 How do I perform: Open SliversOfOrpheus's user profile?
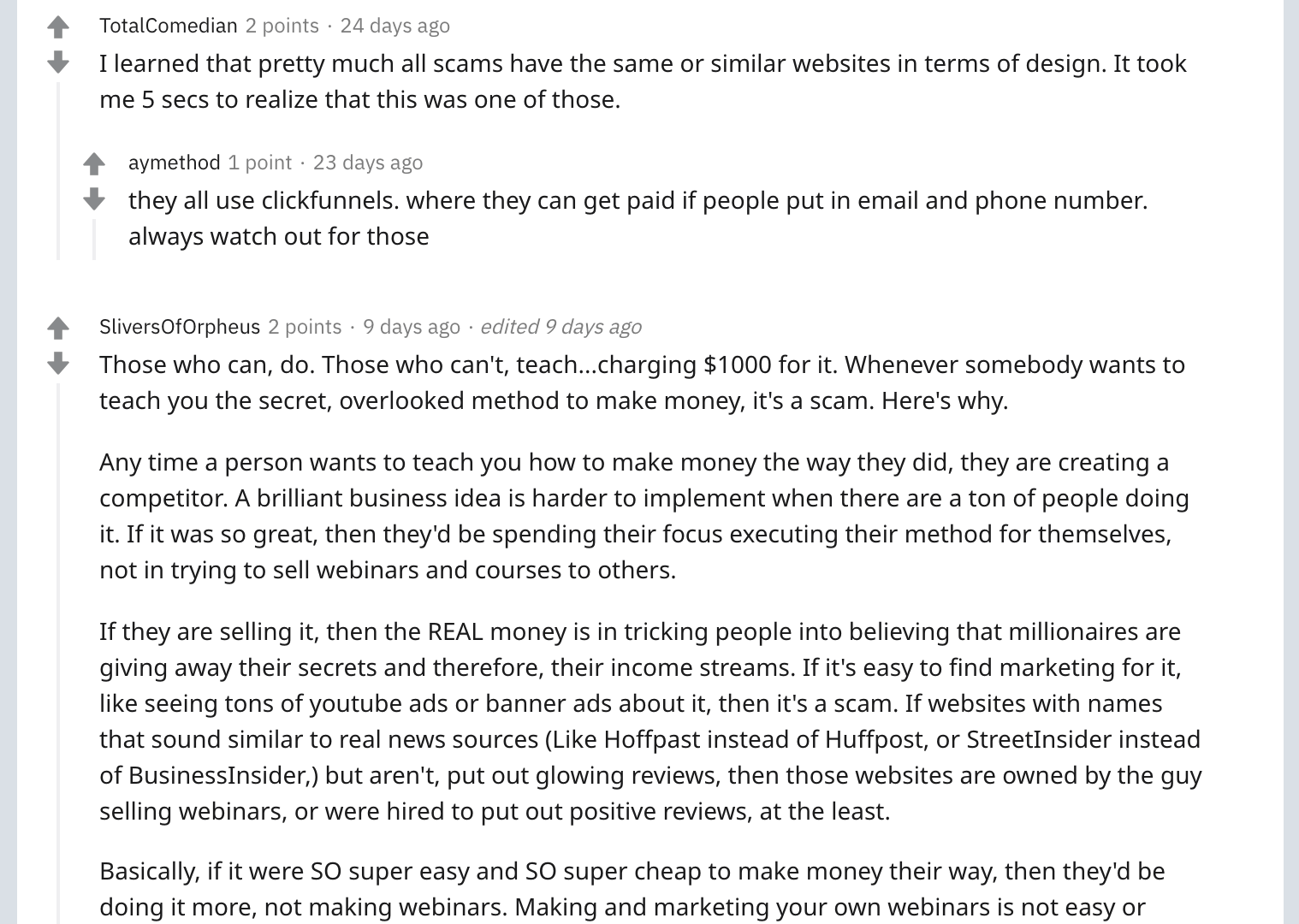(180, 327)
